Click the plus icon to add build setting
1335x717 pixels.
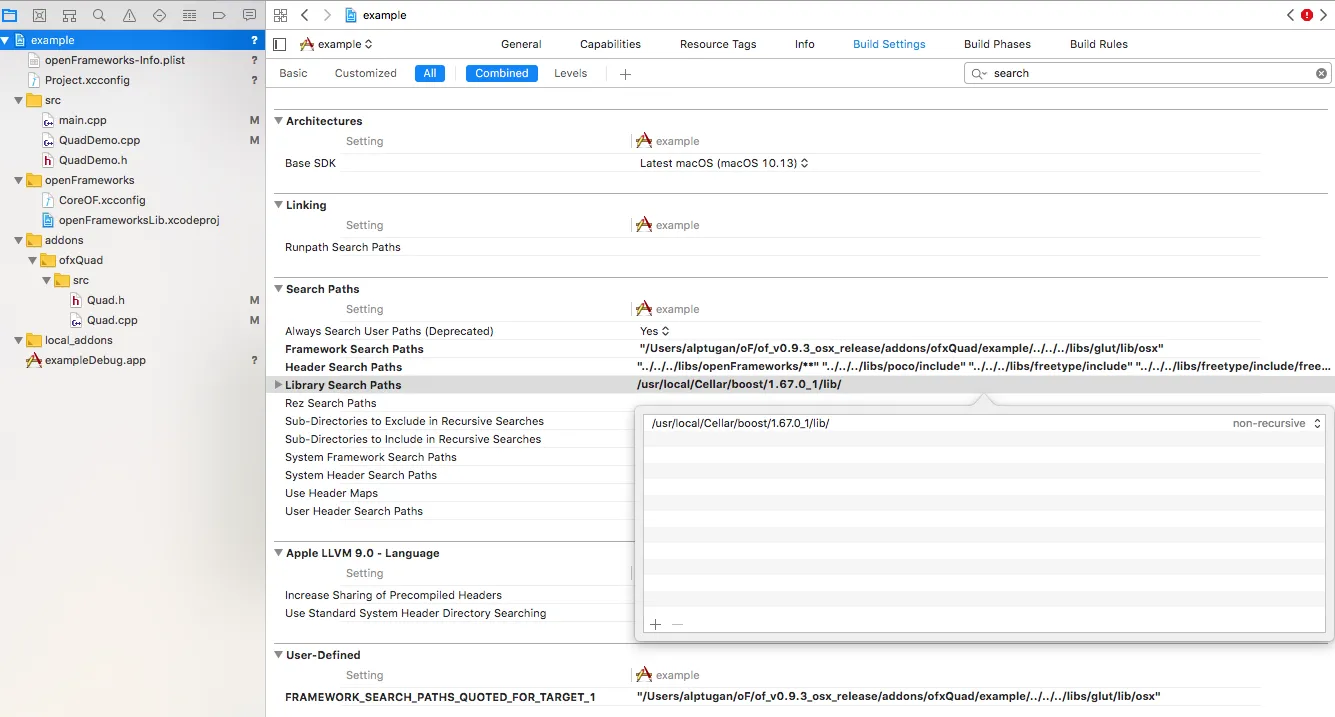coord(625,74)
